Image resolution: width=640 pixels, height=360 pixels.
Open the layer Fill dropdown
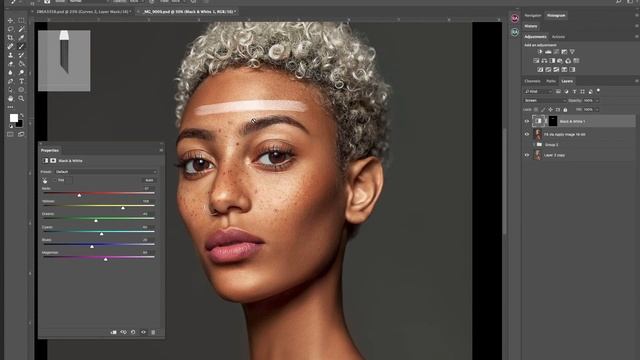click(x=597, y=110)
